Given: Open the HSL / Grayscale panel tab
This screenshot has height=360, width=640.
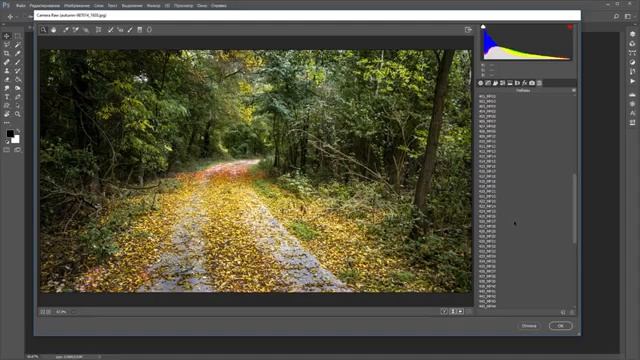Looking at the screenshot, I should coord(502,83).
